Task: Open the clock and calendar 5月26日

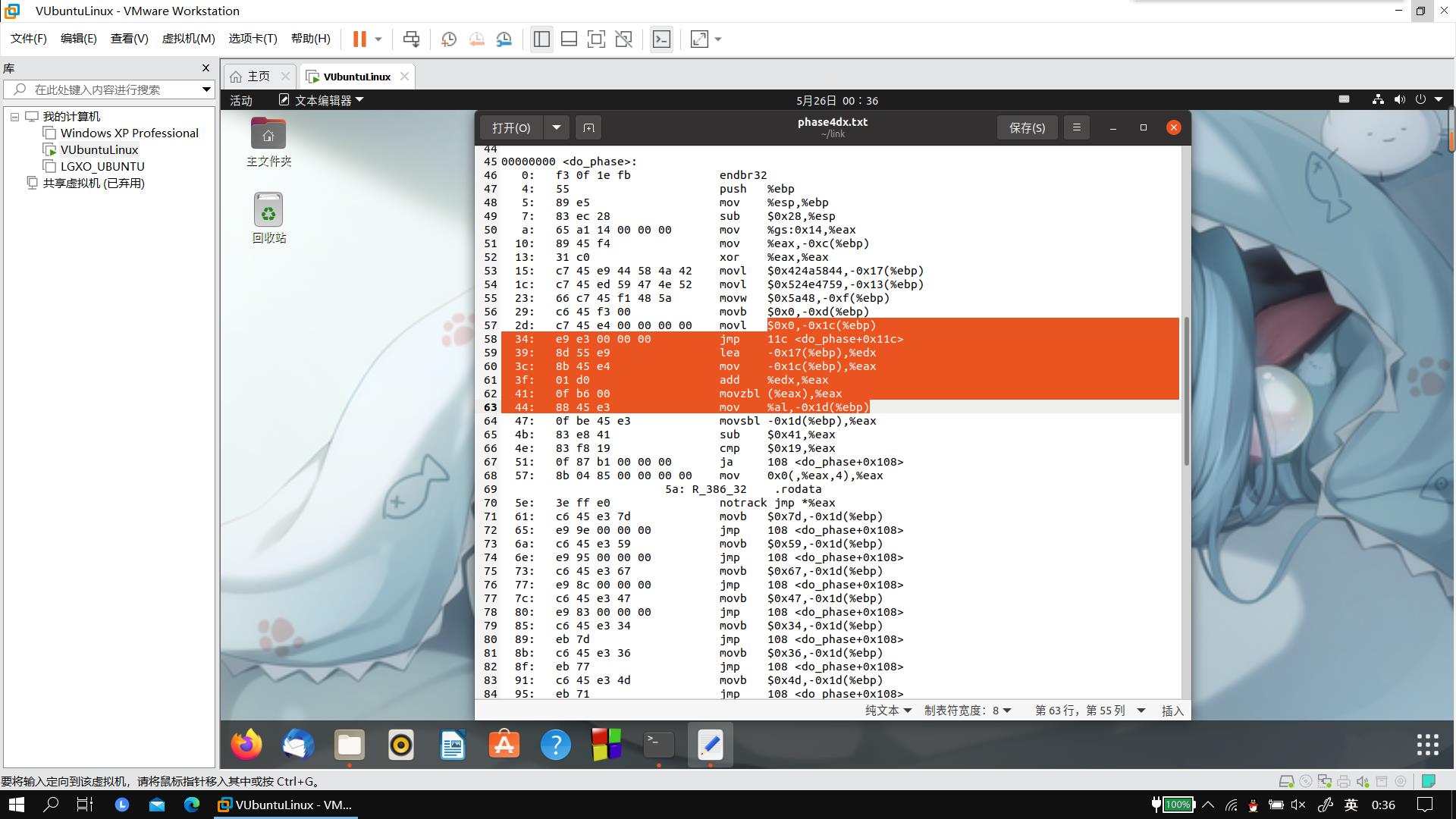Action: pos(837,101)
